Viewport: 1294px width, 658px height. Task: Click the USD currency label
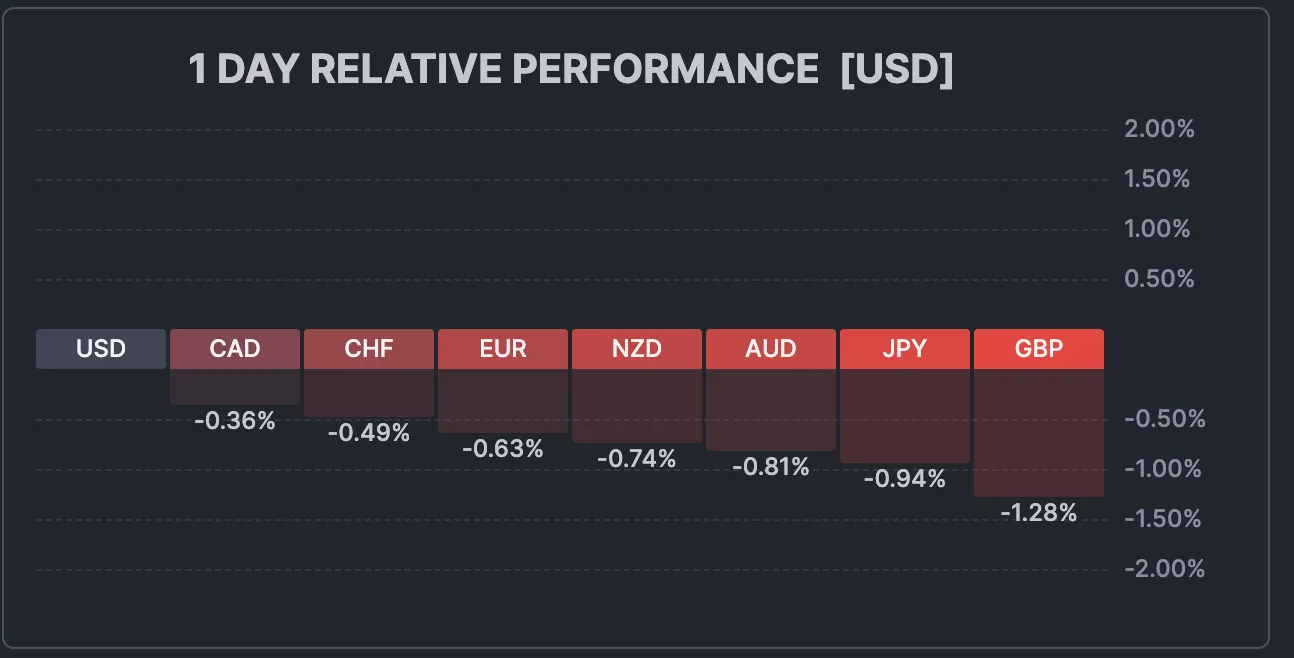pos(101,349)
